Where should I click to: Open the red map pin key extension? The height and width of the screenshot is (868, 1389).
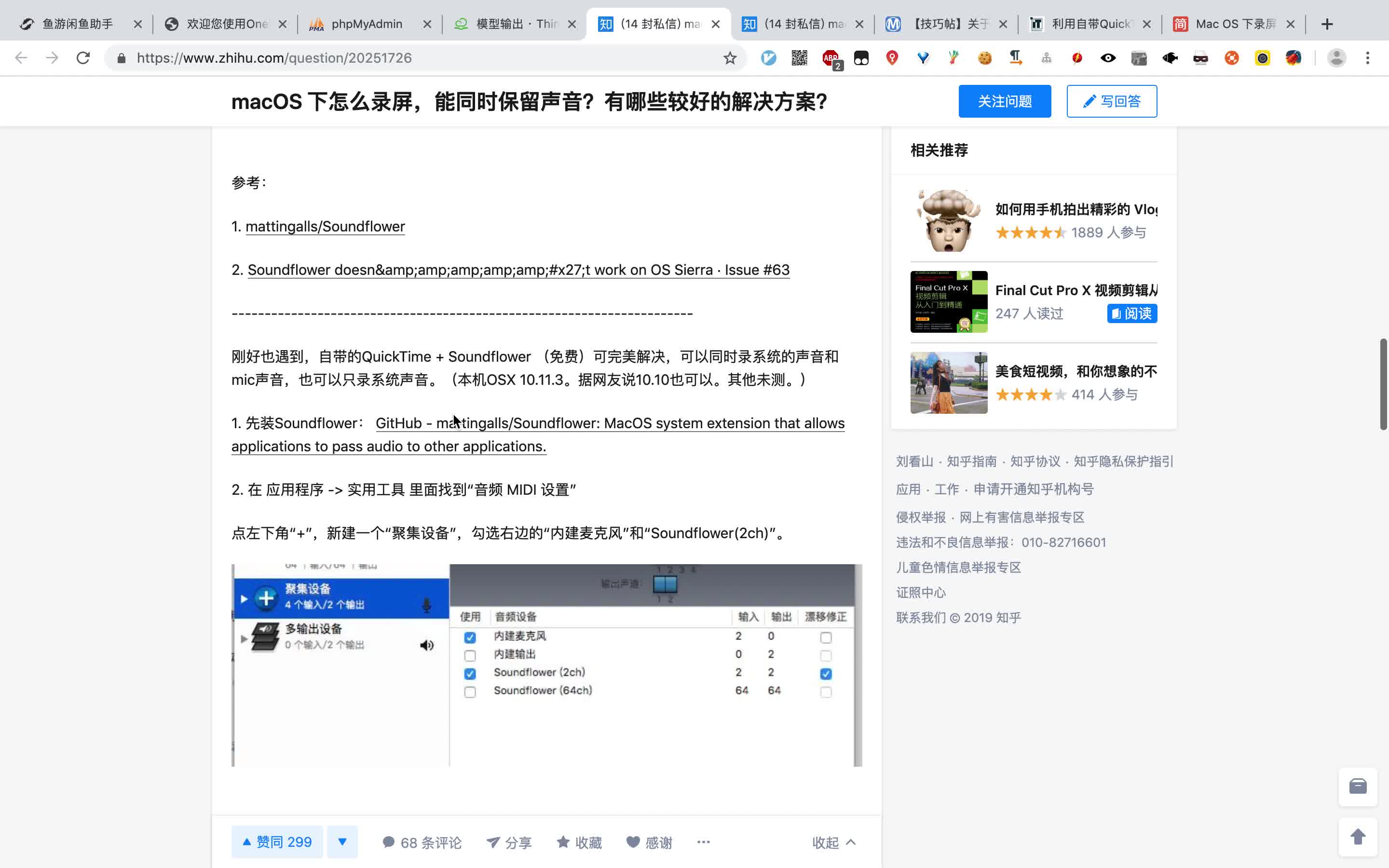pyautogui.click(x=892, y=58)
